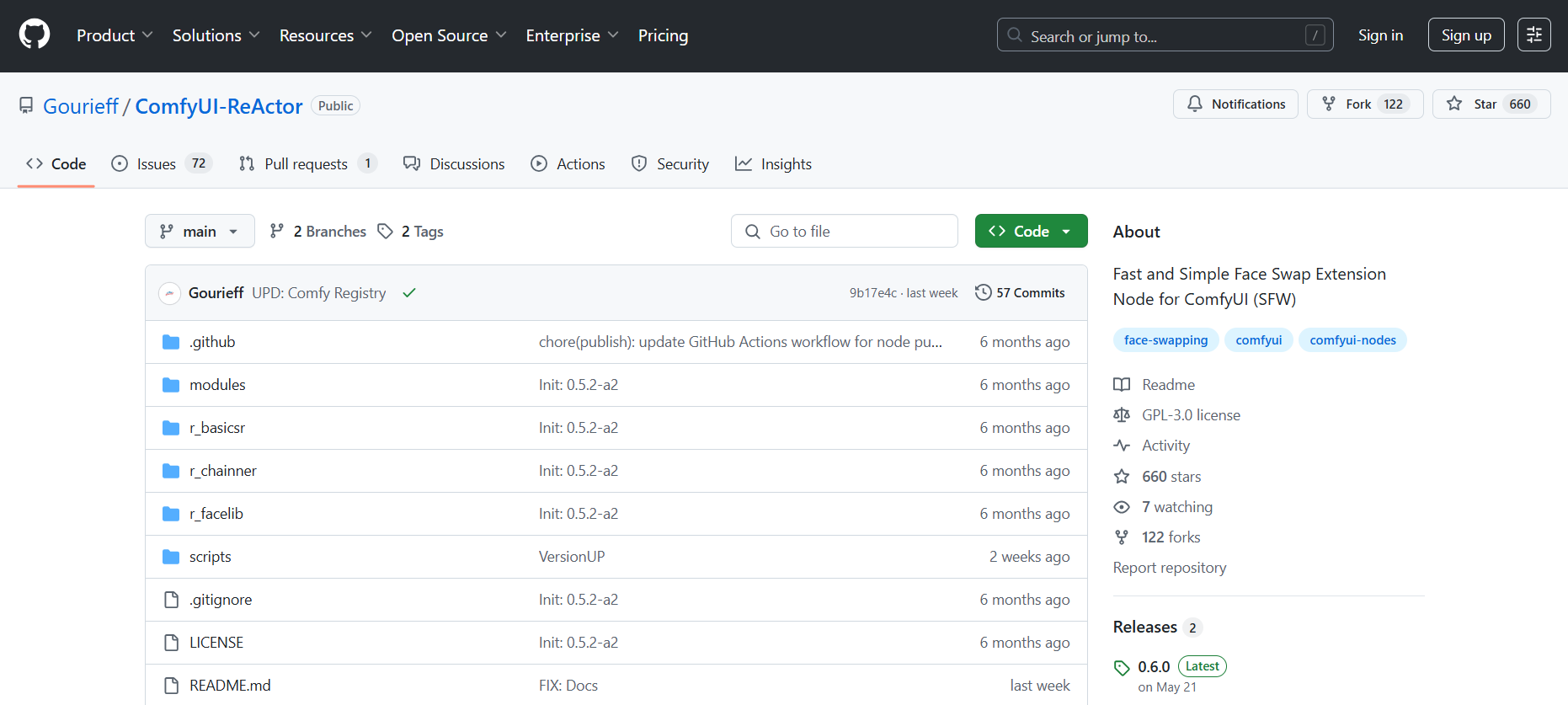Switch to the Issues tab
Screen dimensions: 1568x705
point(162,163)
